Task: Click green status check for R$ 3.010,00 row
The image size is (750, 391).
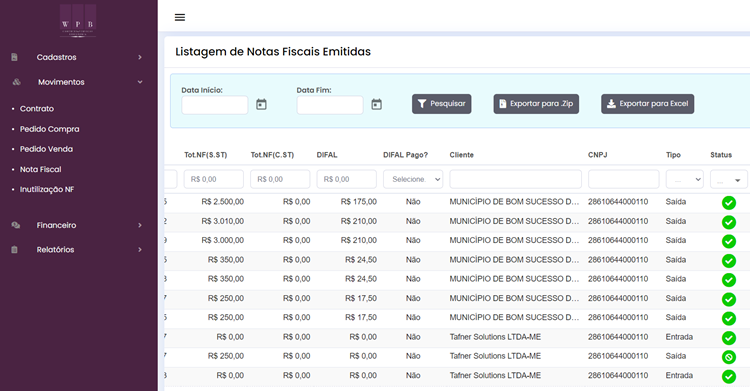Action: coord(728,222)
